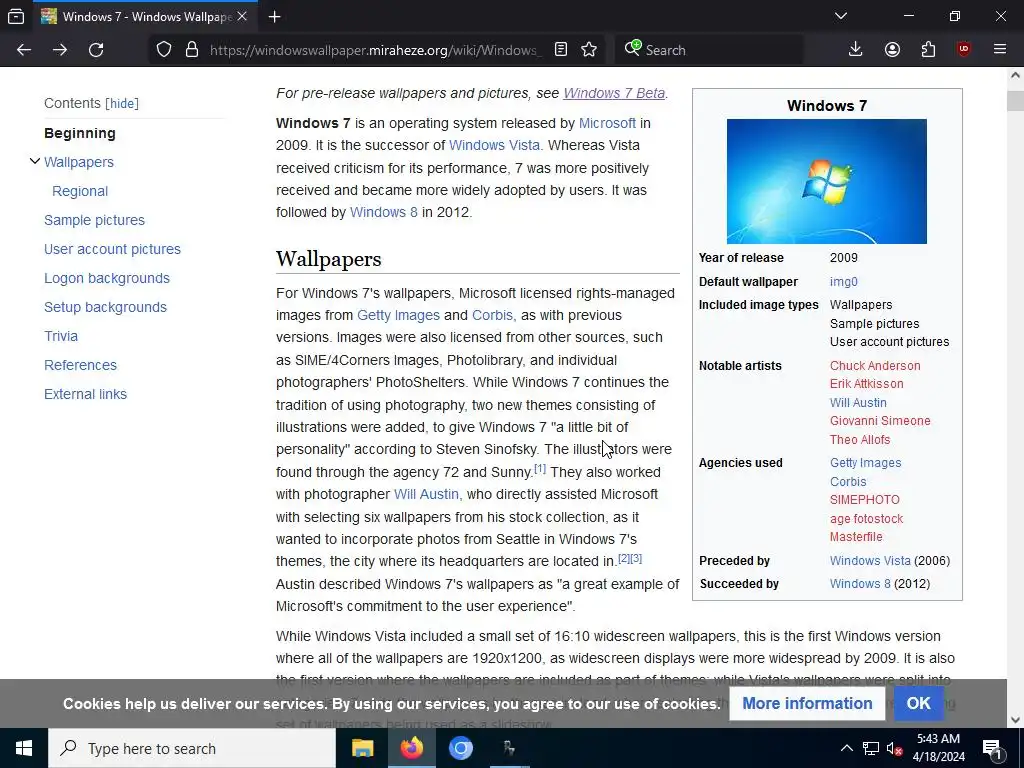Select the Windows 7 - Windows Wallpaper tab

145,17
